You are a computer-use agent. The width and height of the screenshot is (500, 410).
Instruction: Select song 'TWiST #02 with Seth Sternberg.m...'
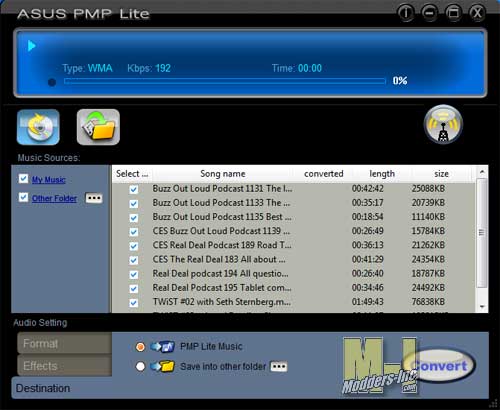[x=222, y=302]
